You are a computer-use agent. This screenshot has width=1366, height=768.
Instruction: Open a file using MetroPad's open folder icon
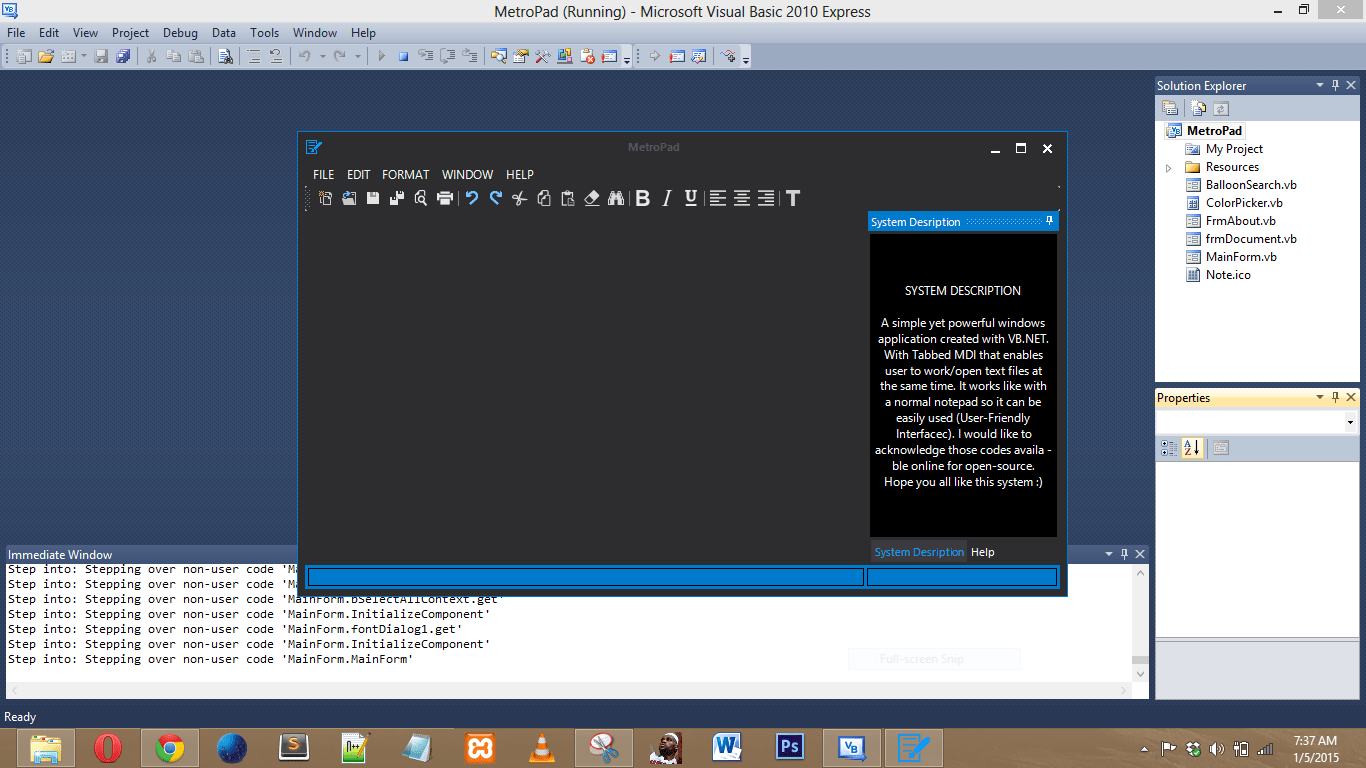click(x=349, y=198)
